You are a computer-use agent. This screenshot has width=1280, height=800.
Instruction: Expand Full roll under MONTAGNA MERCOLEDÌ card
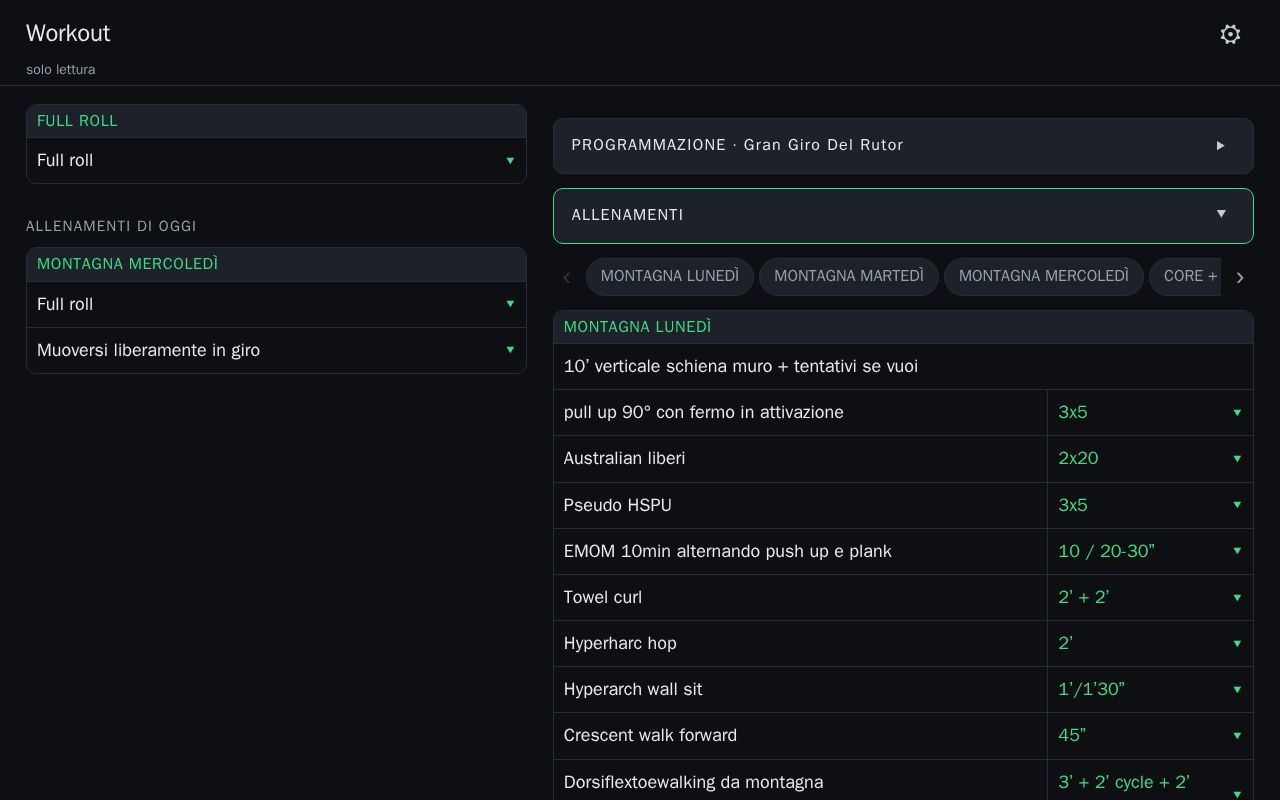point(276,305)
